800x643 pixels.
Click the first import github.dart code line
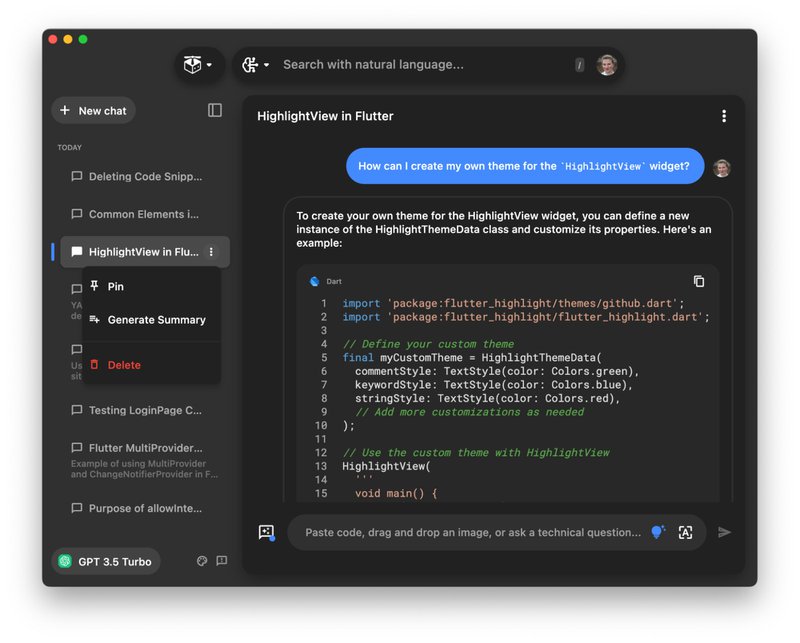pyautogui.click(x=513, y=304)
